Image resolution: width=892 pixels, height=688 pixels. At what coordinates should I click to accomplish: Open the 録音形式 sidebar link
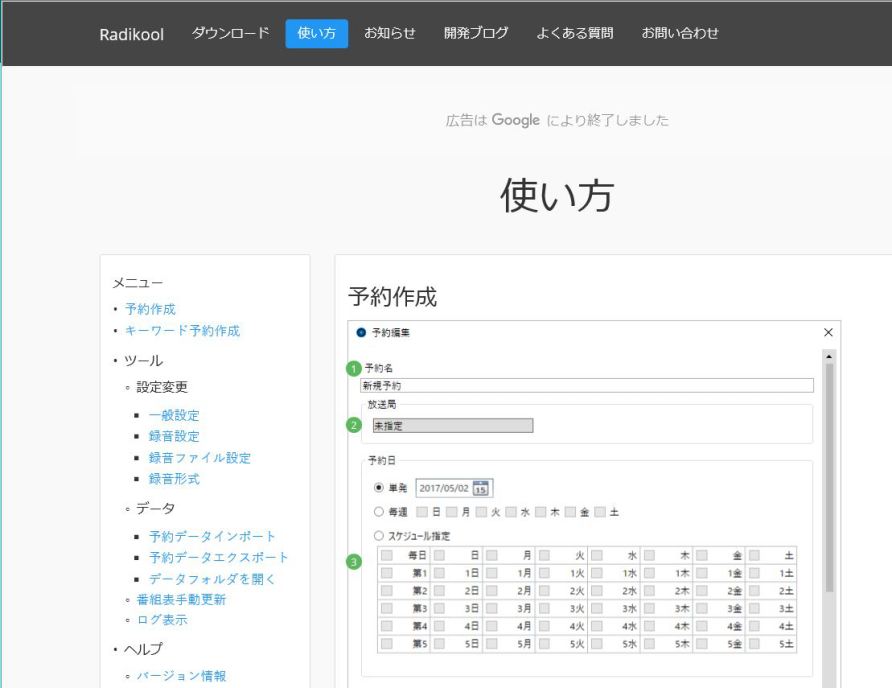[174, 479]
